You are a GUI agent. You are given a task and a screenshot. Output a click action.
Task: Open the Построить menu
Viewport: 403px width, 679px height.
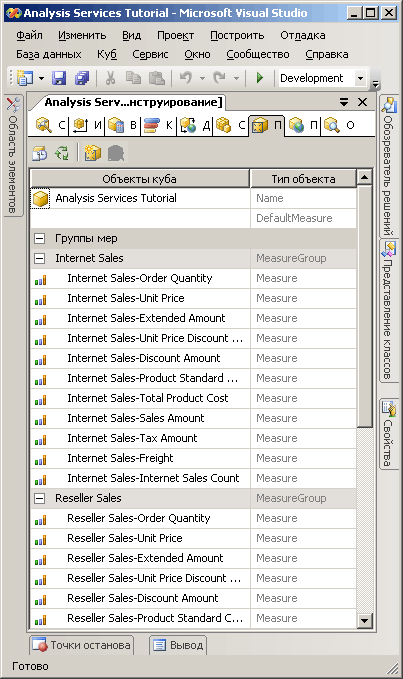[237, 35]
